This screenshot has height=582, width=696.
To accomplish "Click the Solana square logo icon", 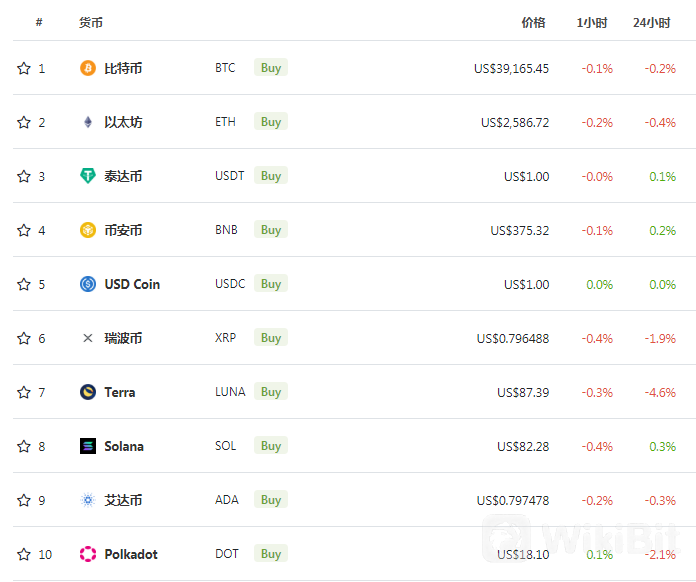I will click(x=88, y=446).
